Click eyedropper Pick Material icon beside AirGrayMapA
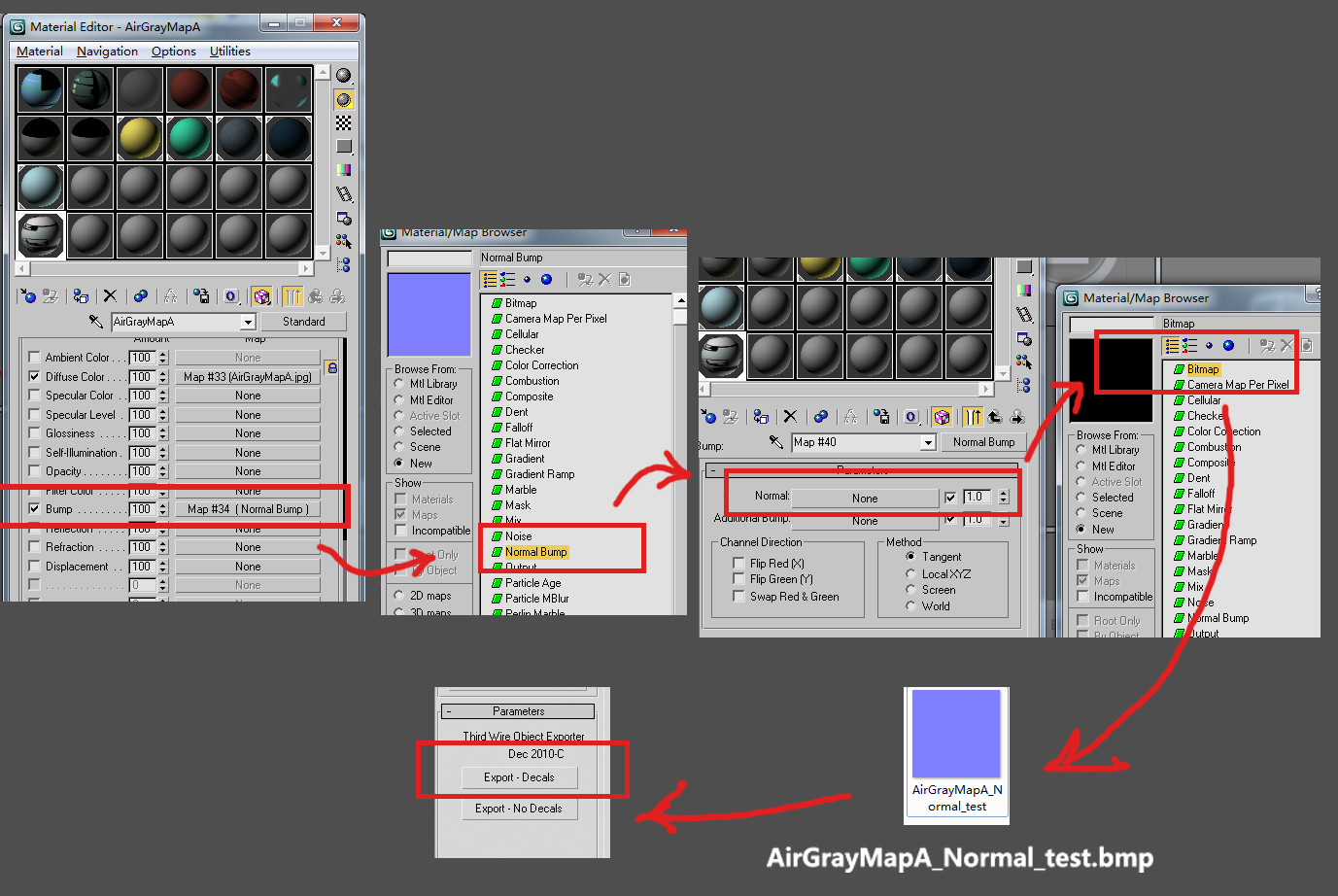Image resolution: width=1338 pixels, height=896 pixels. point(96,321)
